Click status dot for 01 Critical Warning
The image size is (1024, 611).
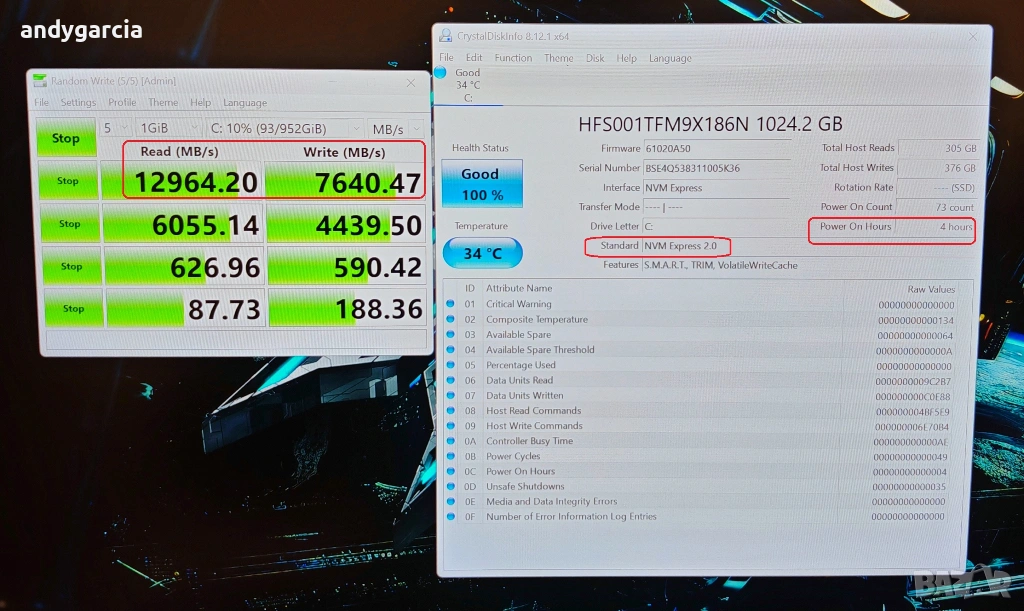click(450, 304)
